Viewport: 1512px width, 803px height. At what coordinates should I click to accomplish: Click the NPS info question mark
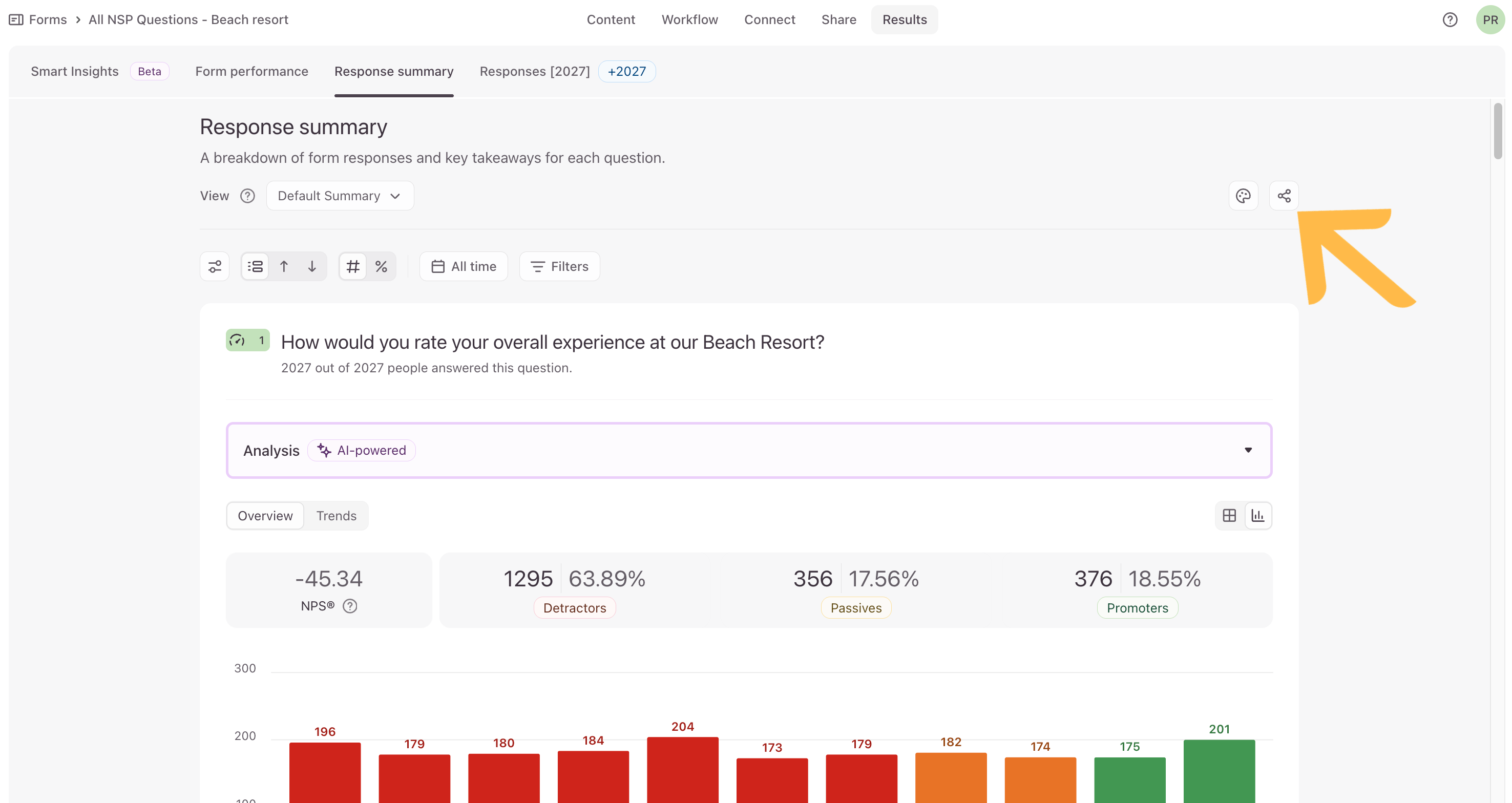(350, 606)
